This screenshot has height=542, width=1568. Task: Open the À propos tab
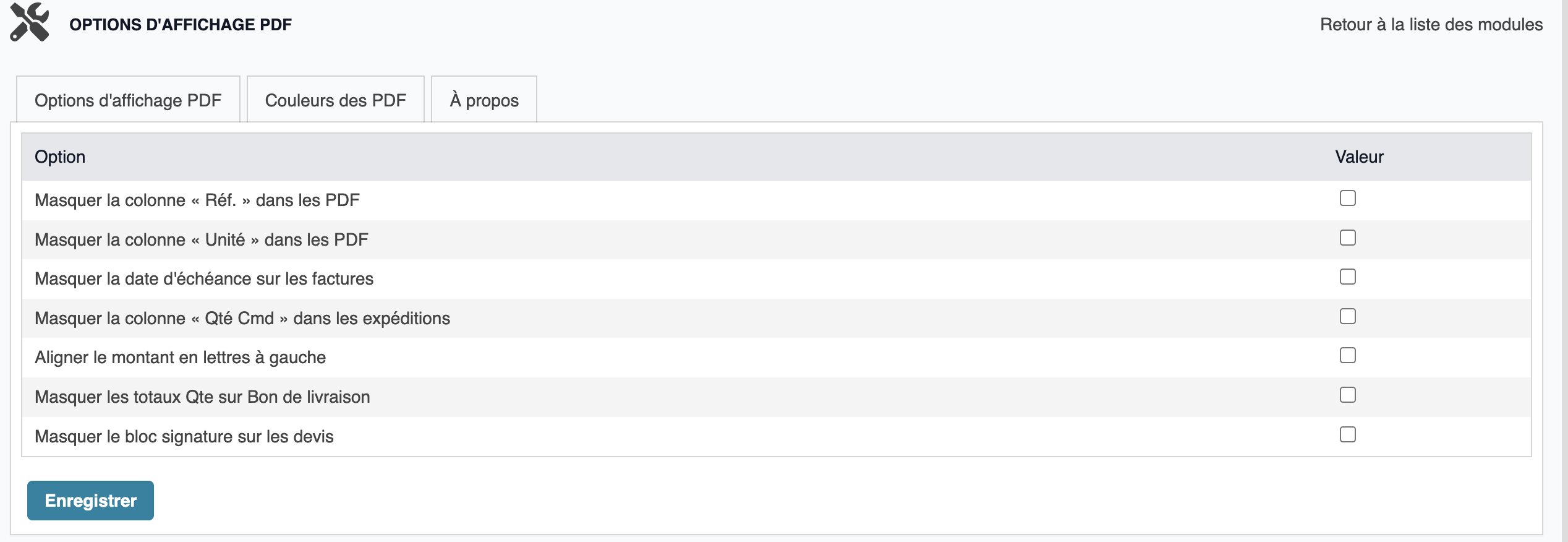[484, 100]
